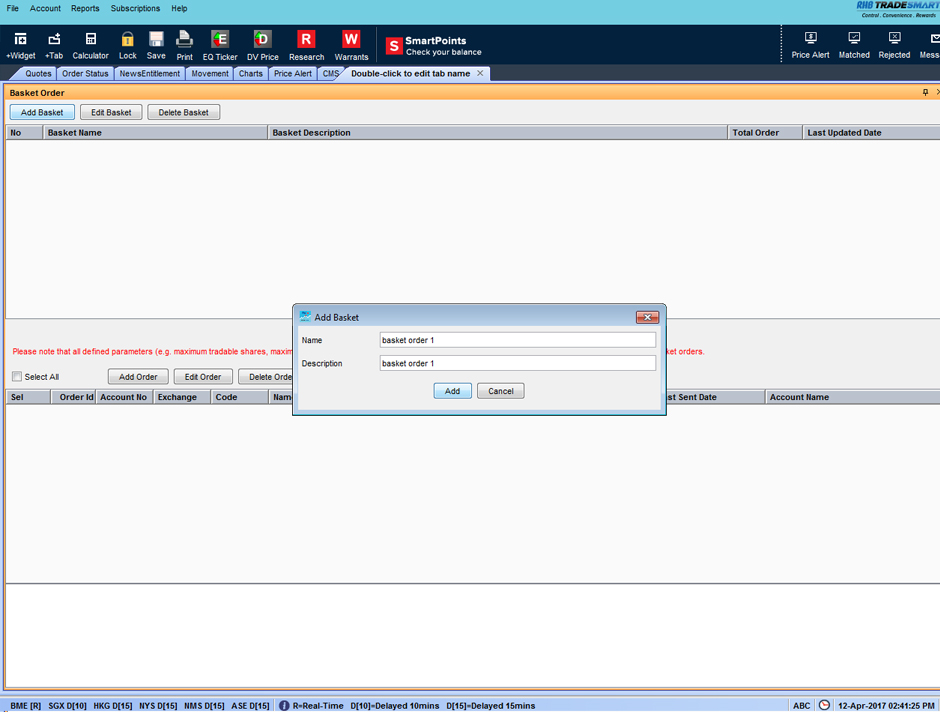The image size is (940, 712).
Task: Click the Edit Order button
Action: tap(203, 376)
